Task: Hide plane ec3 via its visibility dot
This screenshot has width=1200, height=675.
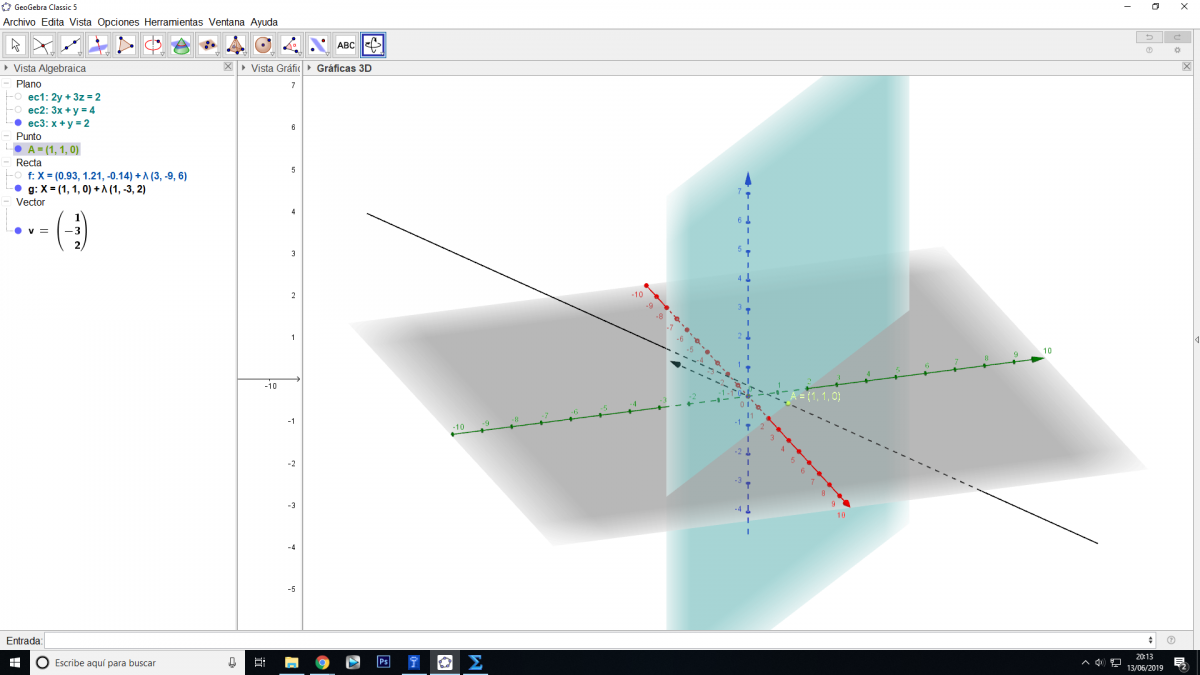Action: pos(18,123)
